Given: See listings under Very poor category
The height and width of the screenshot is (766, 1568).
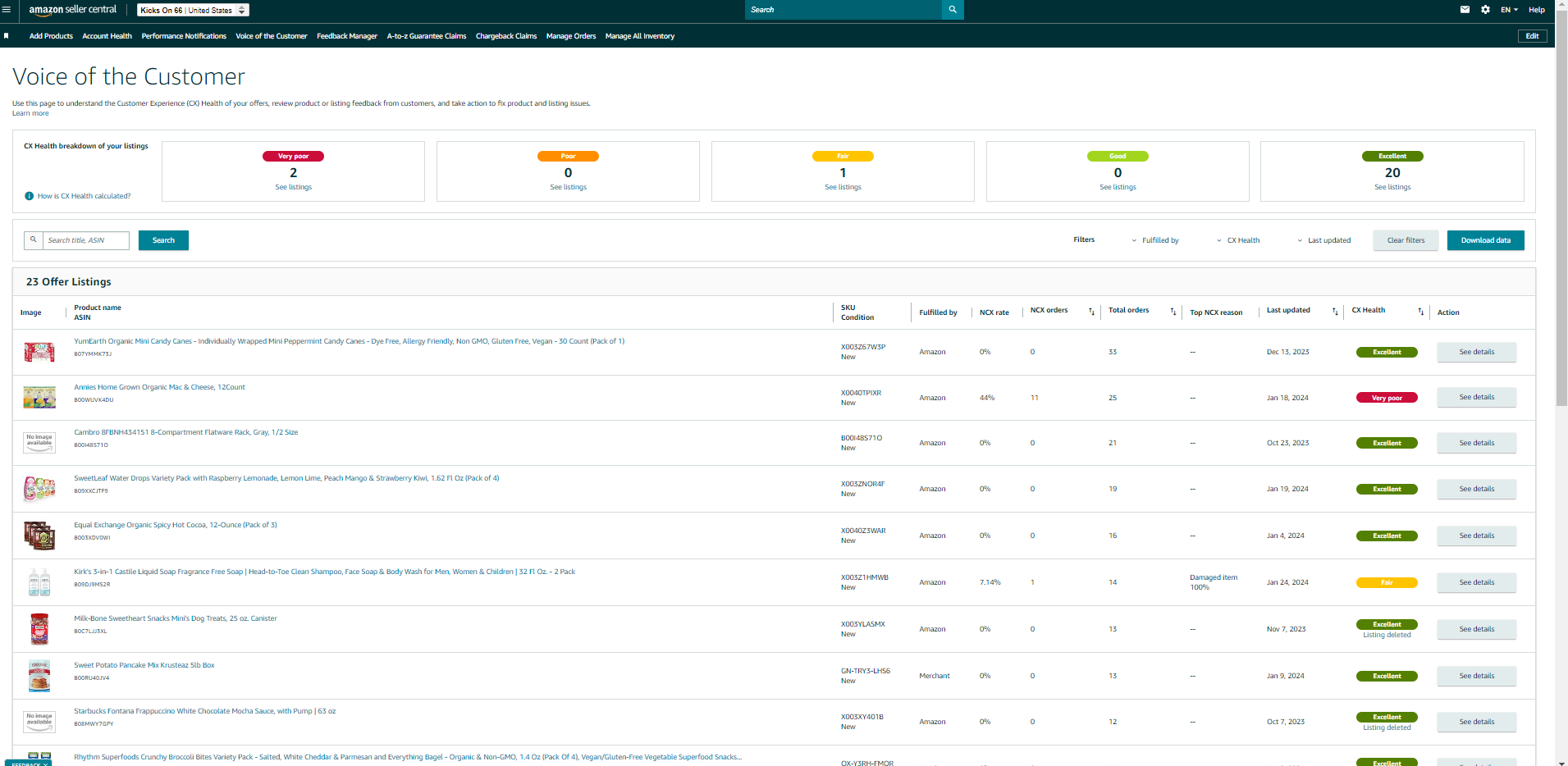Looking at the screenshot, I should (293, 187).
